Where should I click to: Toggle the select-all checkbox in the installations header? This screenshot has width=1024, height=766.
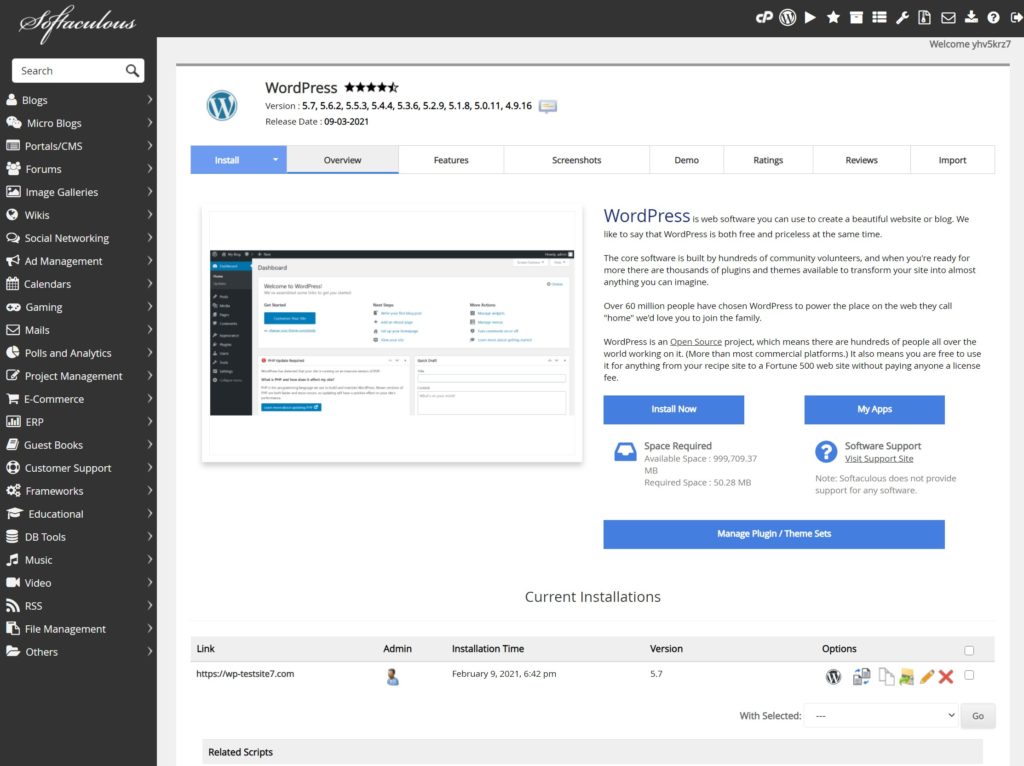point(968,649)
